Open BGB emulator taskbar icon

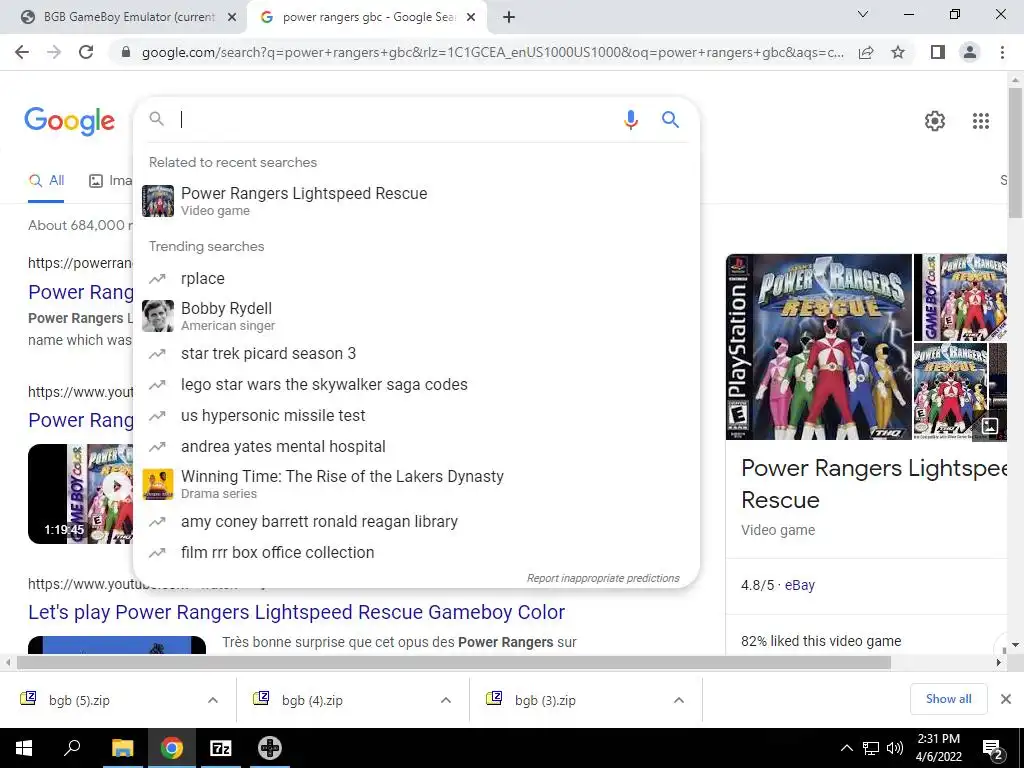[269, 748]
